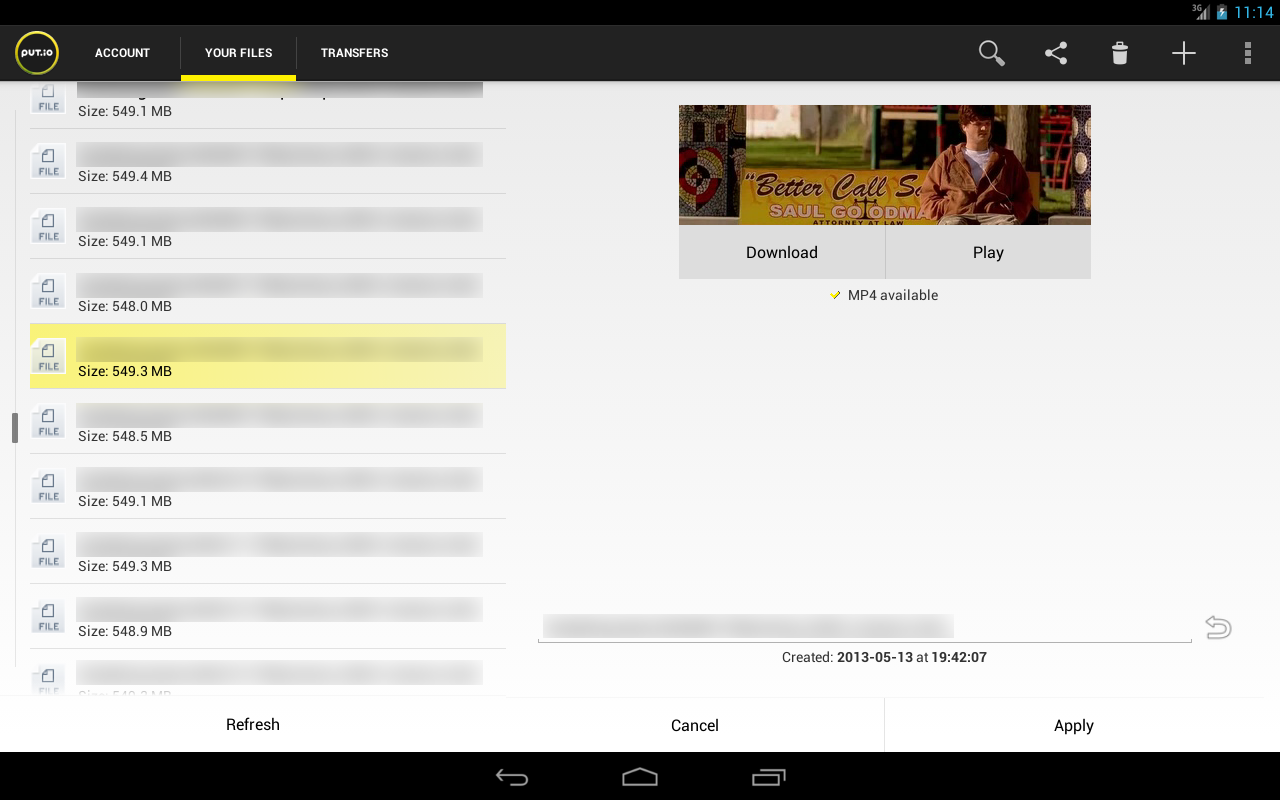1280x800 pixels.
Task: Select the file sized 549.4 MB
Action: [268, 161]
